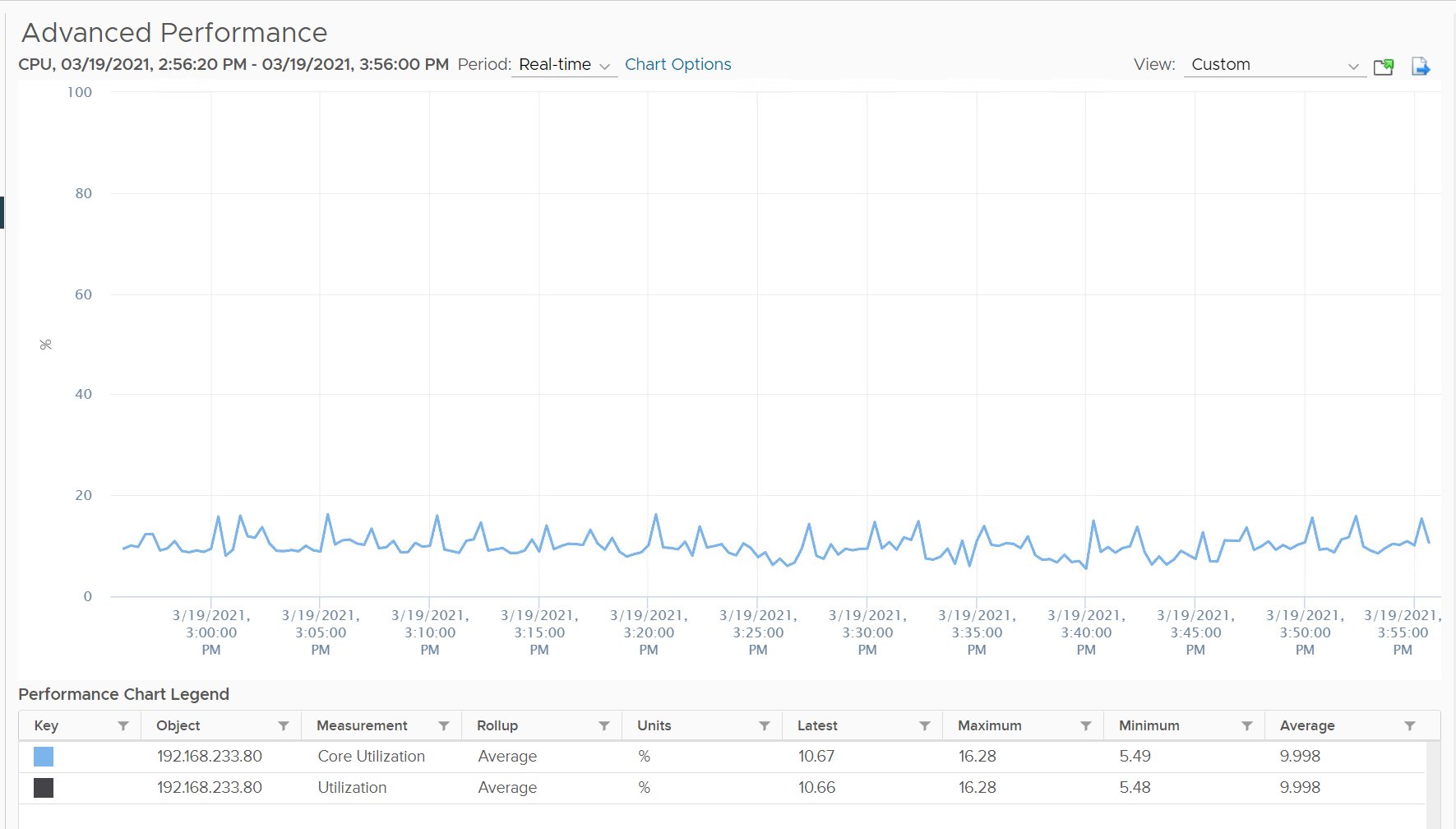Open the chart in a new window
This screenshot has height=829, width=1456.
tap(1384, 66)
